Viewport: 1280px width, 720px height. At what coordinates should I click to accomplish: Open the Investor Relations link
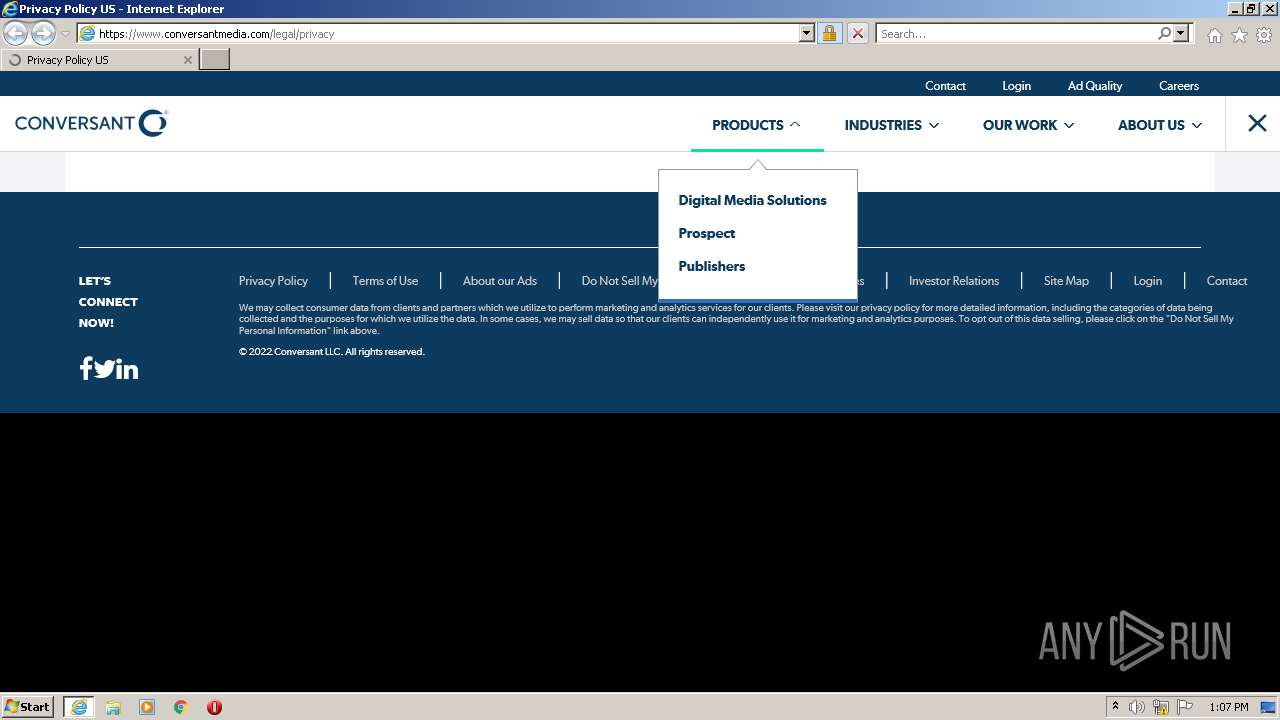click(953, 281)
